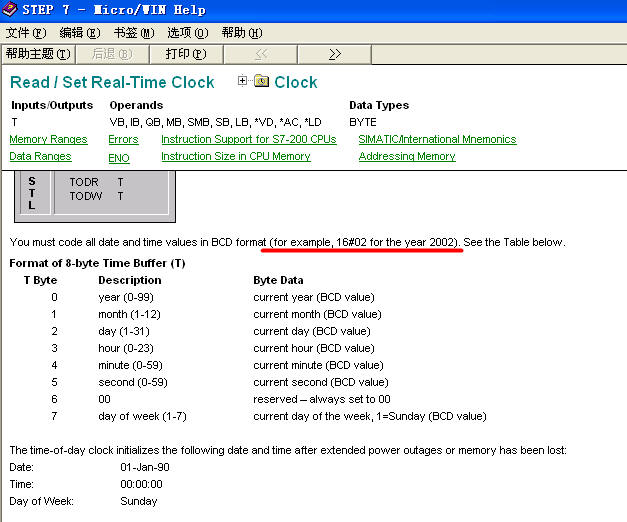Screen dimensions: 627x522
Task: Click the 帮助主题 (Help Topics) button
Action: click(x=38, y=54)
